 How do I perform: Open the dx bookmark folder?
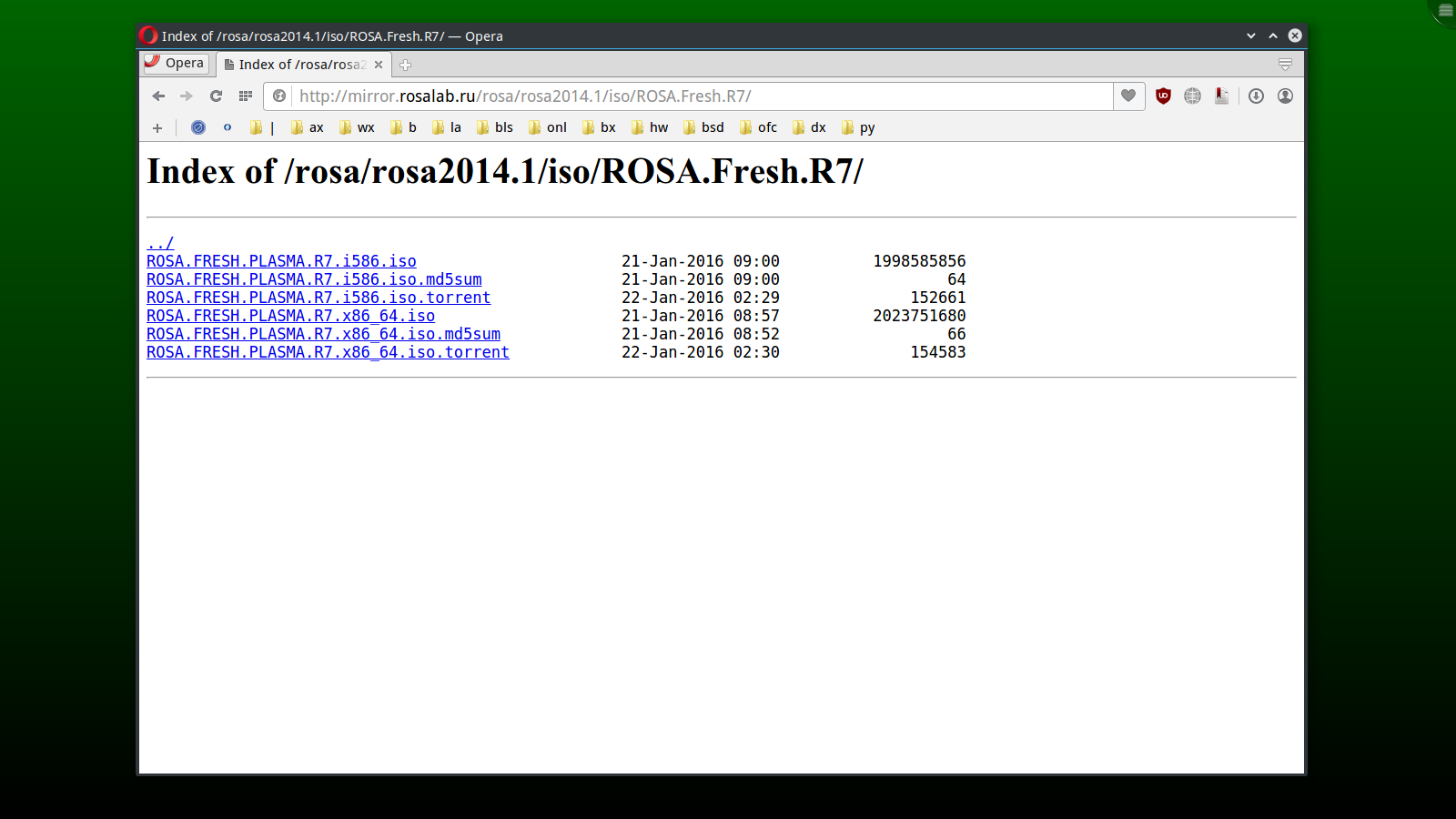809,127
